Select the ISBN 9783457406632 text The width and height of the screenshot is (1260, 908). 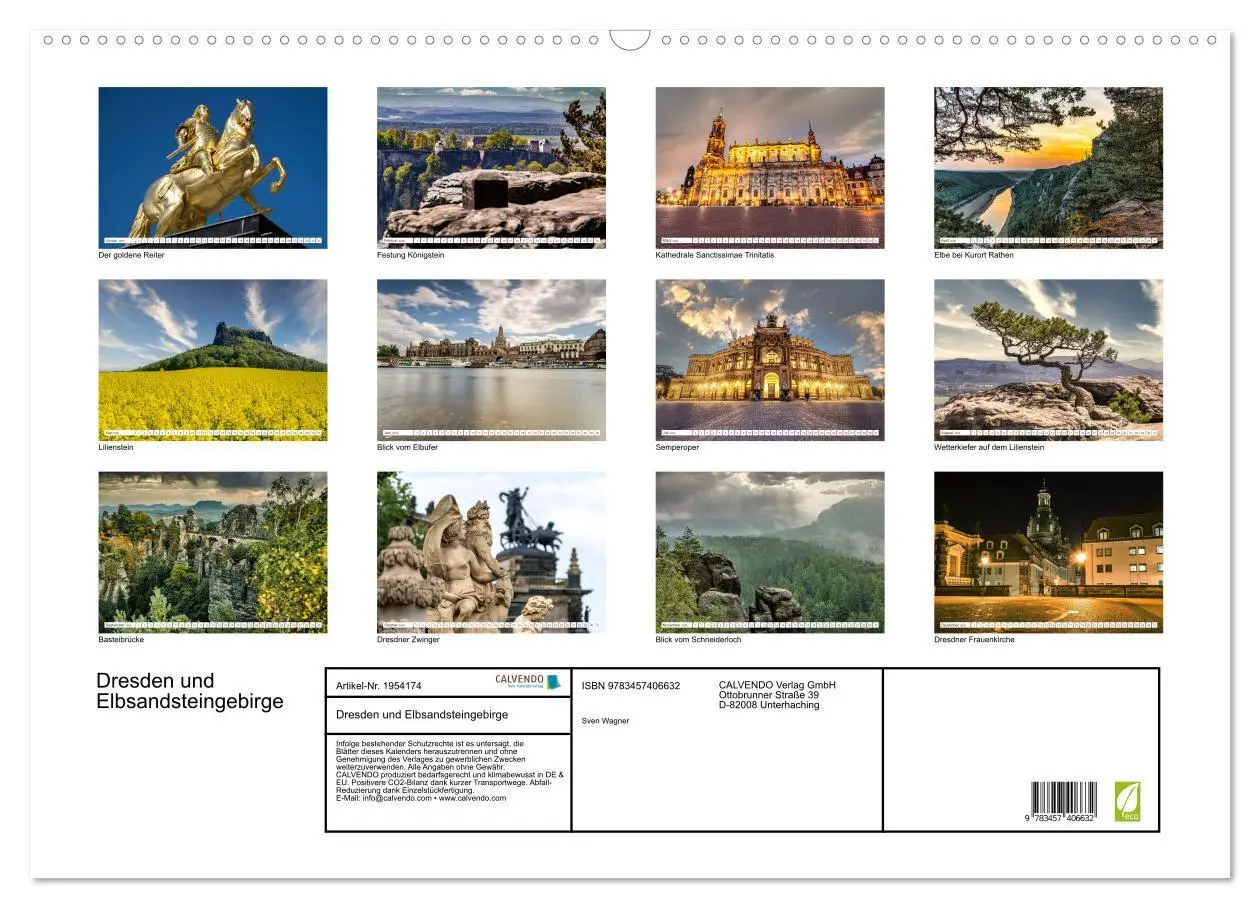(630, 687)
